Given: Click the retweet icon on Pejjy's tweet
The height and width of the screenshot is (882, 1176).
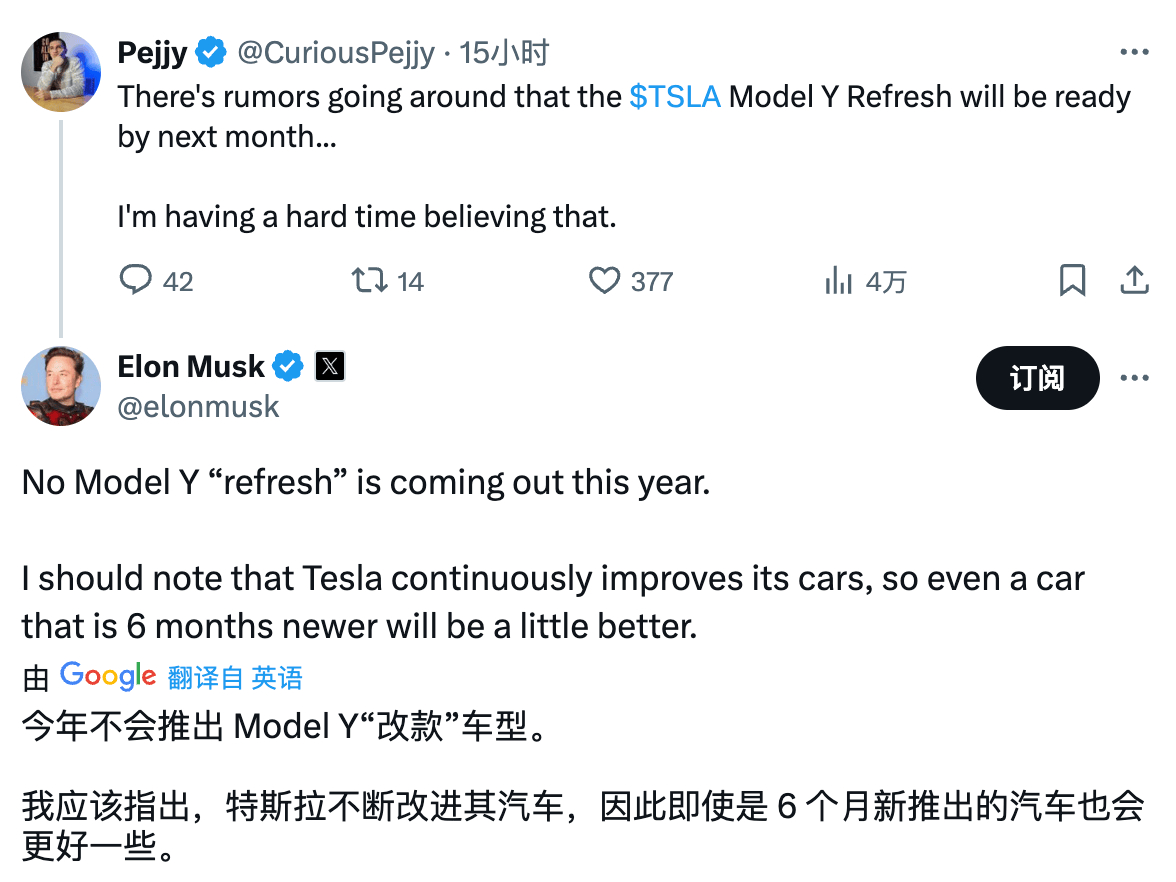Looking at the screenshot, I should (370, 281).
